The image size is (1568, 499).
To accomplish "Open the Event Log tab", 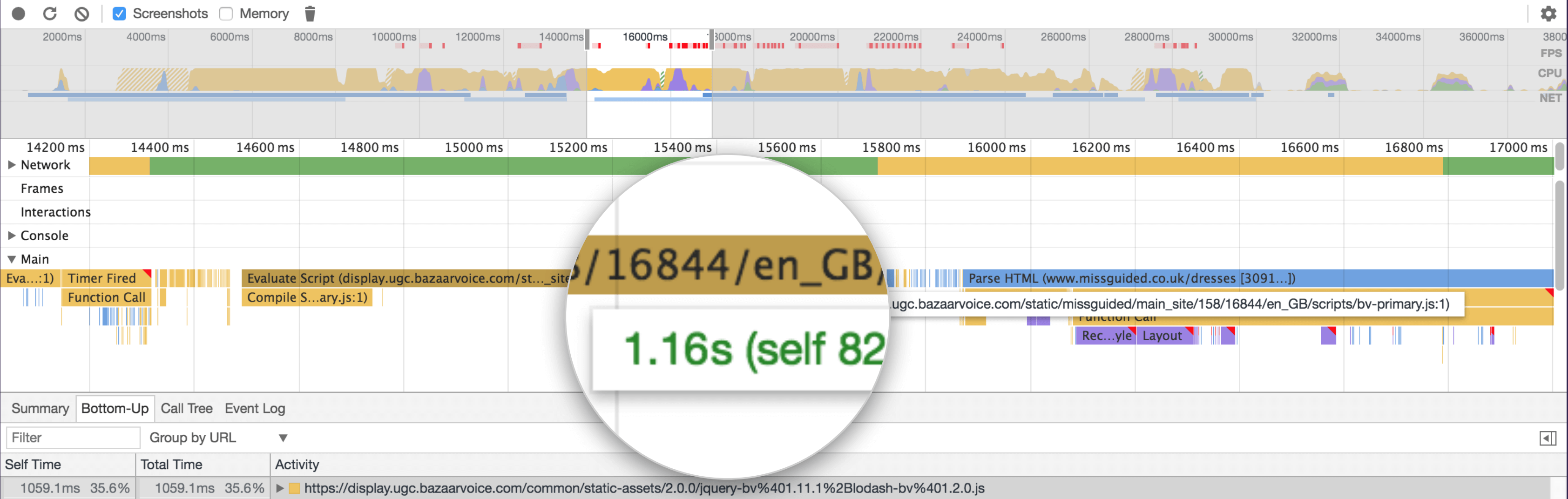I will (x=255, y=408).
